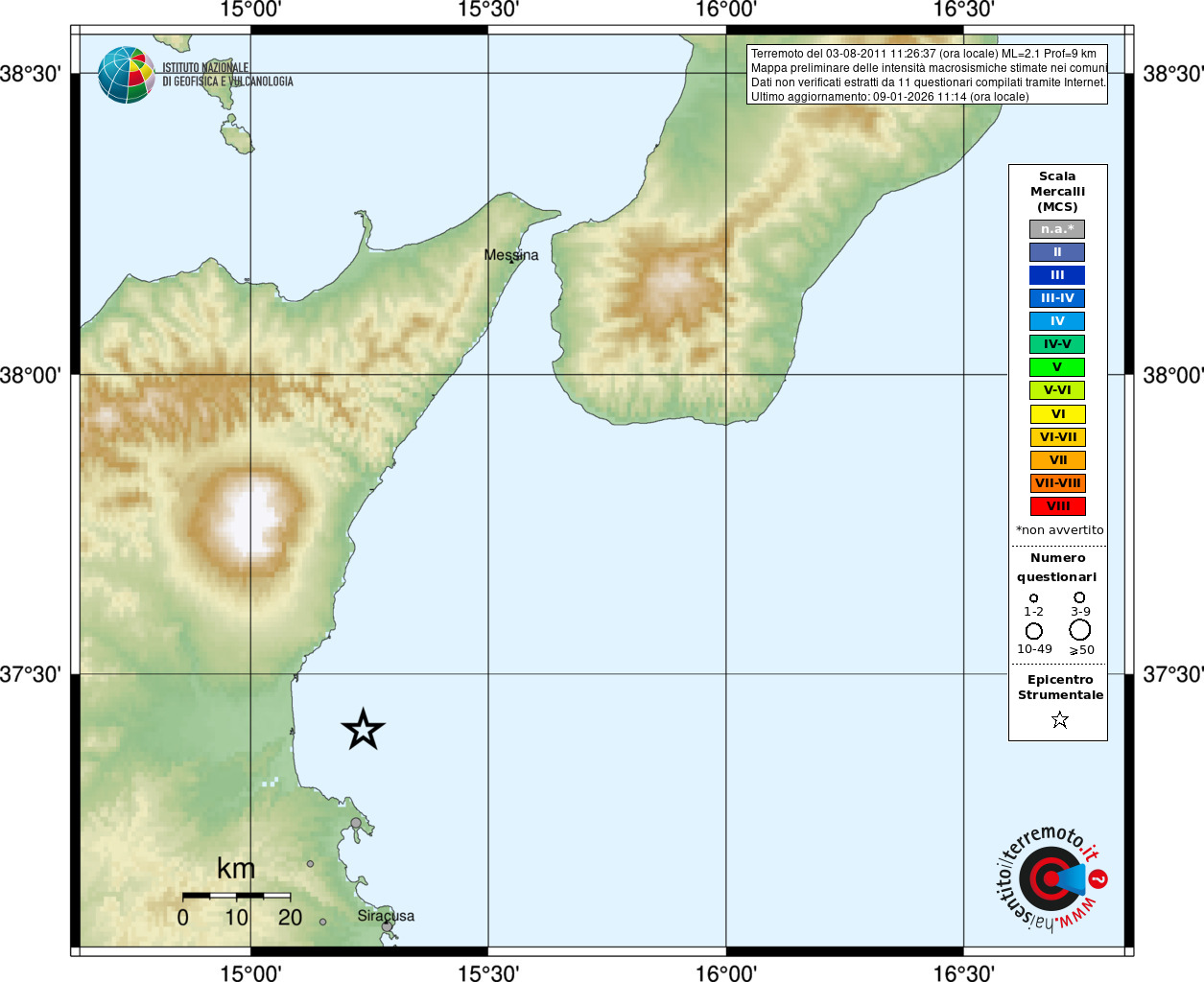Viewport: 1204px width, 982px height.
Task: Select the IV light blue legend box
Action: pos(1057,321)
